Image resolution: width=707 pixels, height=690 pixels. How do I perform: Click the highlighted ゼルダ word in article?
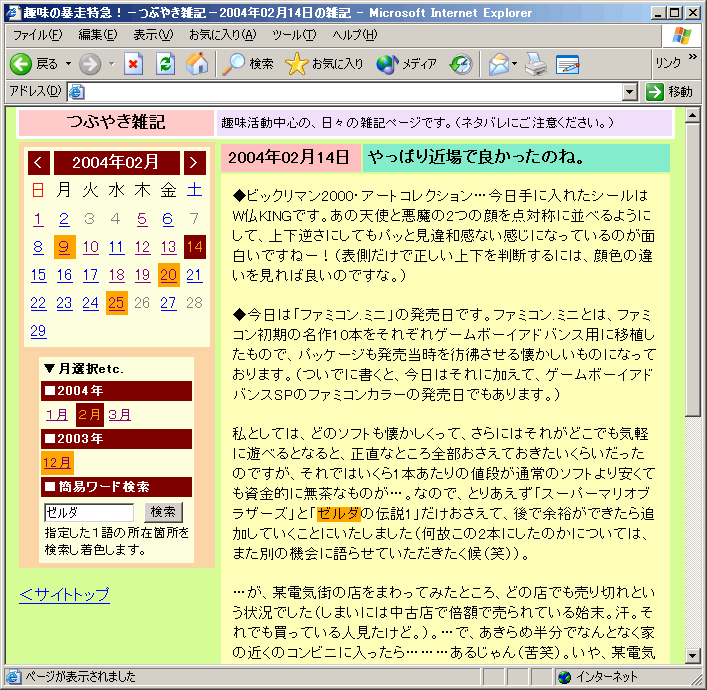(x=338, y=513)
